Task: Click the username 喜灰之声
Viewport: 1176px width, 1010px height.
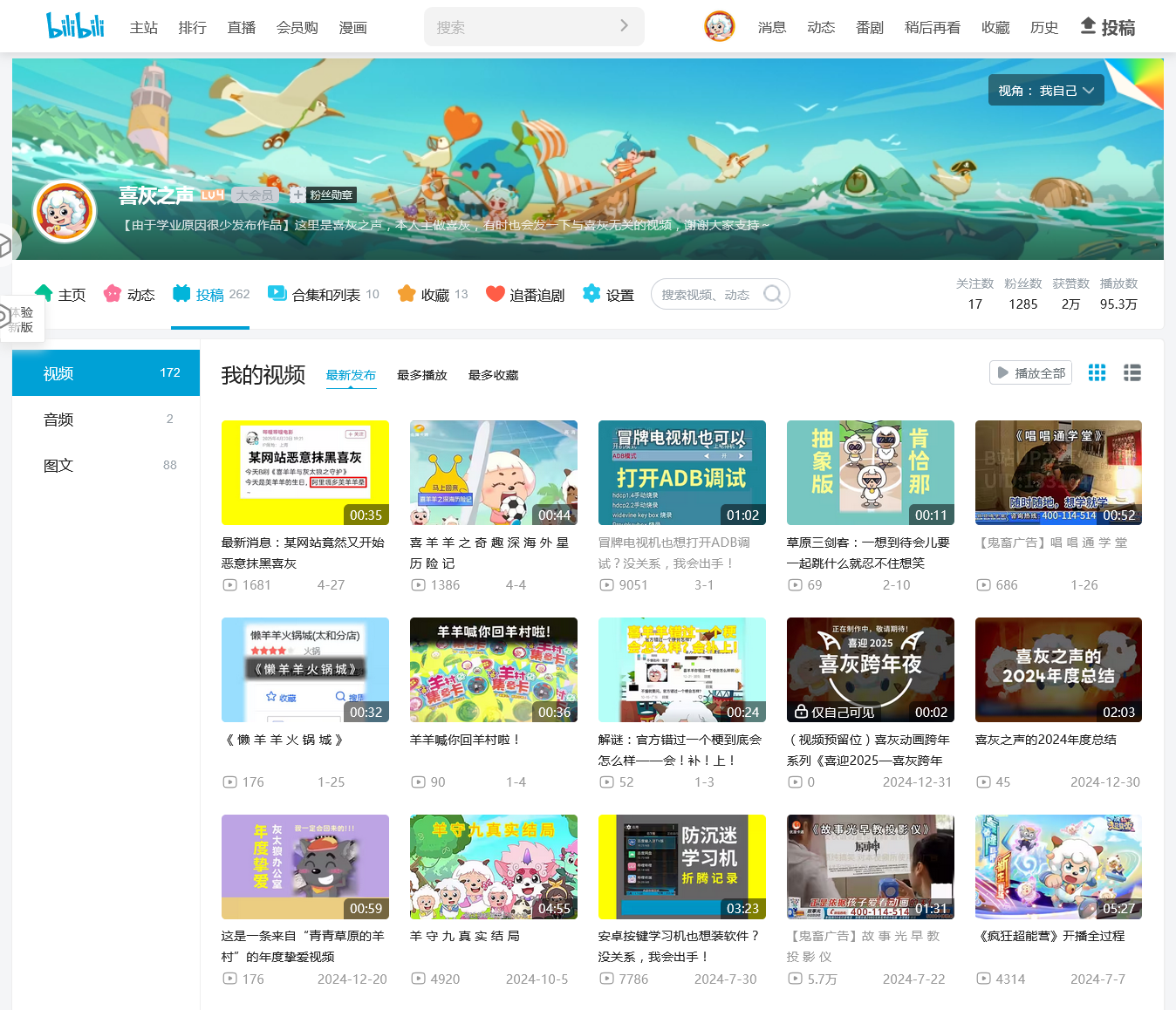Action: (157, 195)
